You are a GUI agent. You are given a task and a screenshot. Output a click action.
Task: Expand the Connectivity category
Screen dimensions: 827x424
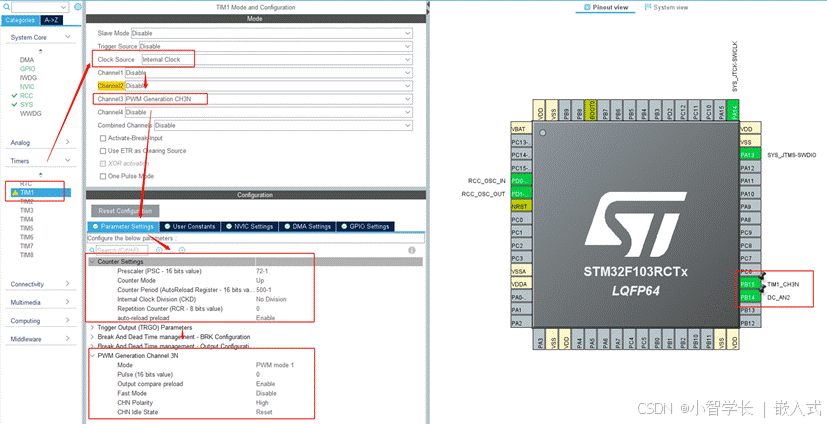tap(68, 284)
